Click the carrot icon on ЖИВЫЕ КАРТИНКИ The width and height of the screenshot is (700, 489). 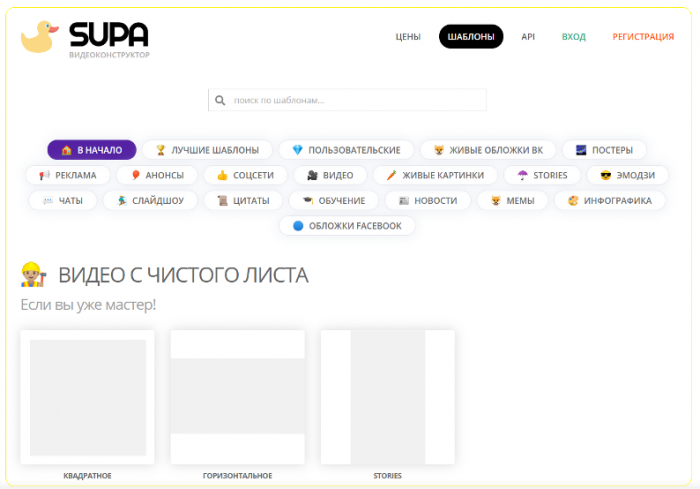tap(392, 175)
